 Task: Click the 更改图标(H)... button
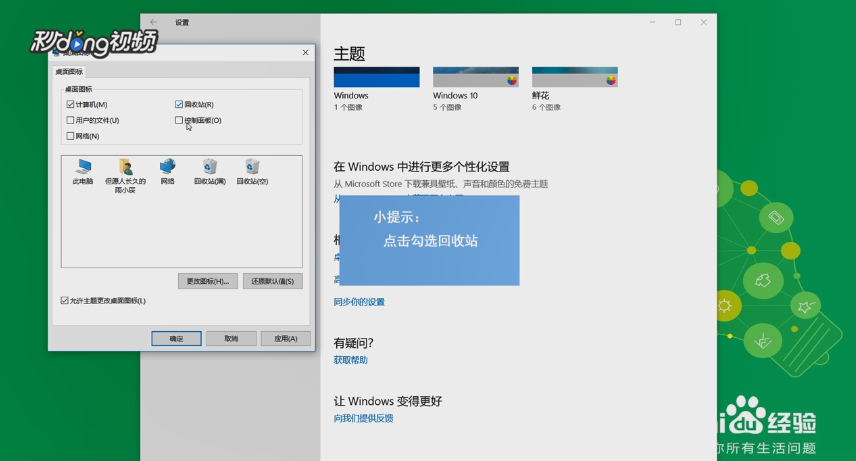click(x=207, y=281)
